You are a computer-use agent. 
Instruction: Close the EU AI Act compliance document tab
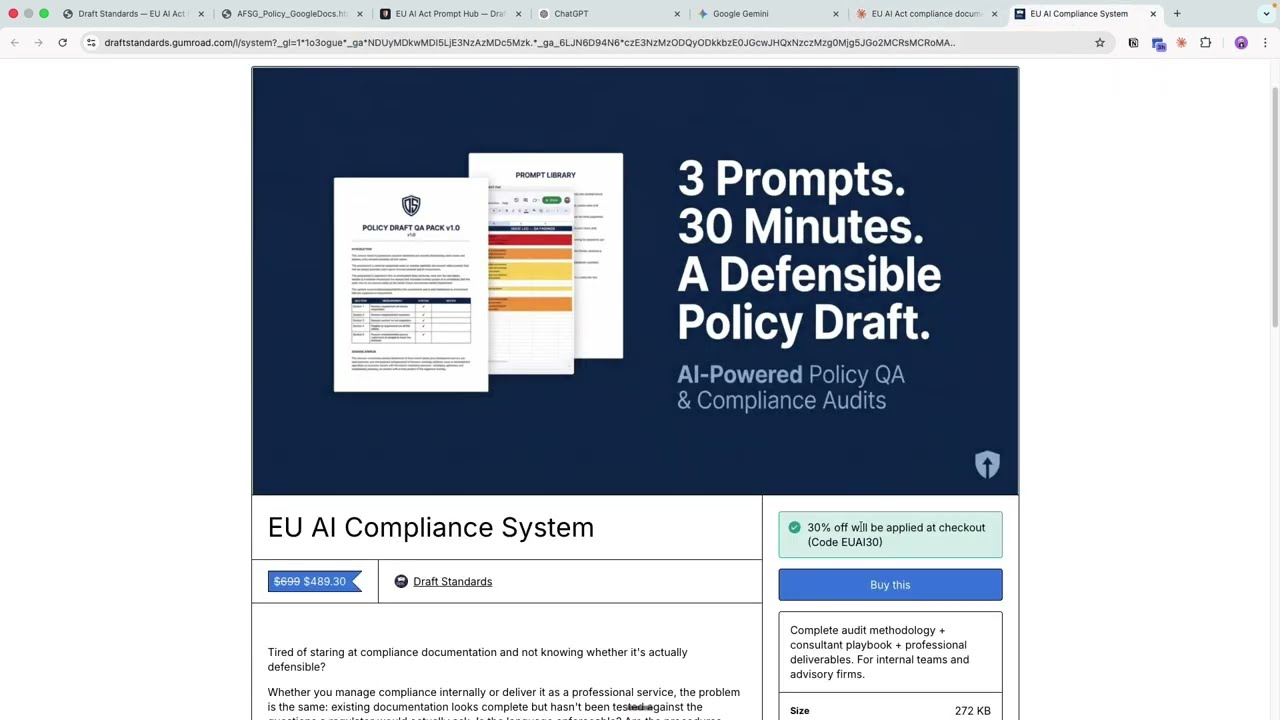(x=994, y=14)
